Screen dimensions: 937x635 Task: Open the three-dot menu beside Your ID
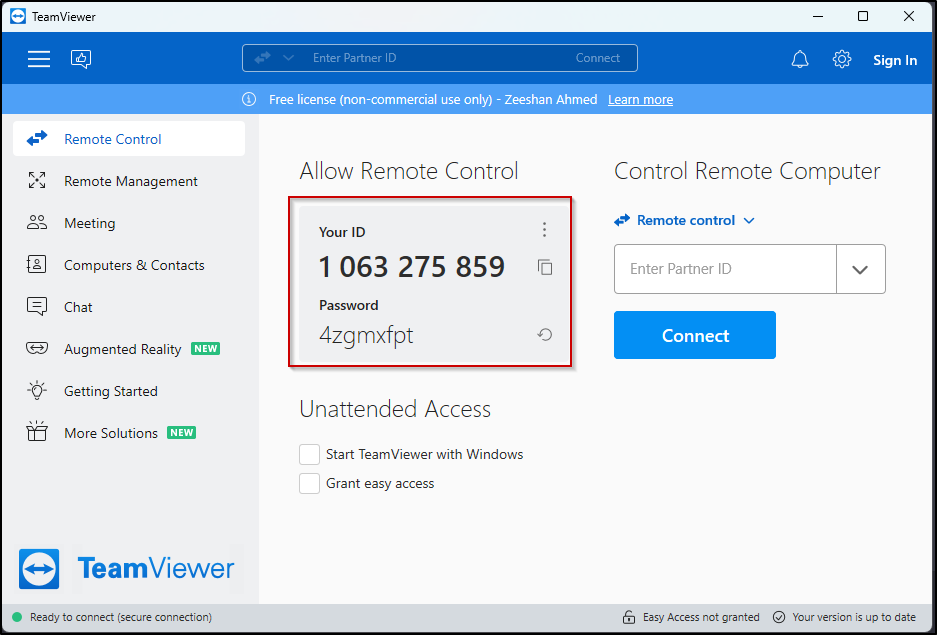(544, 230)
